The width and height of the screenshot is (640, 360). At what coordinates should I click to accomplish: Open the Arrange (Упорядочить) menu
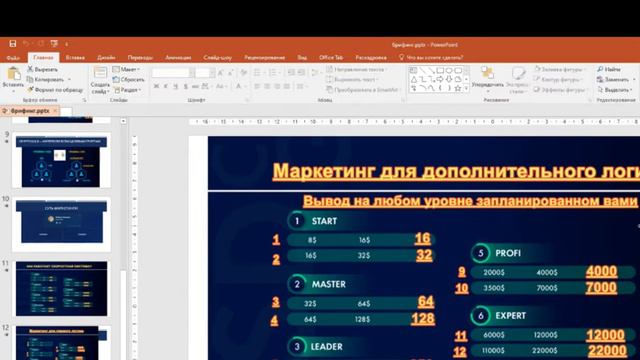pyautogui.click(x=487, y=80)
